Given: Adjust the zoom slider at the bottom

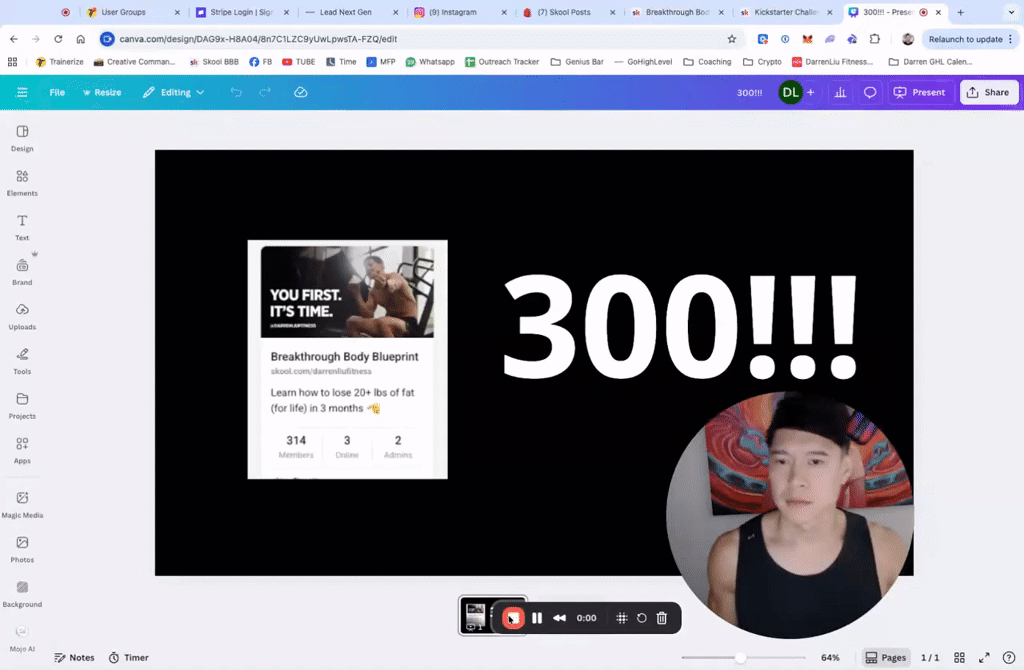Looking at the screenshot, I should click(x=741, y=657).
